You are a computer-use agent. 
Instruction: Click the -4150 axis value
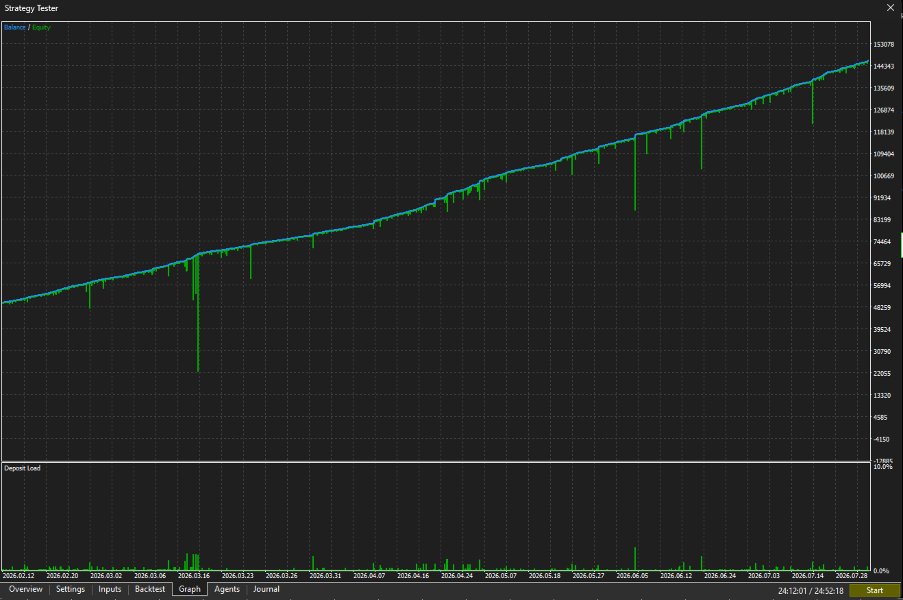pyautogui.click(x=881, y=439)
